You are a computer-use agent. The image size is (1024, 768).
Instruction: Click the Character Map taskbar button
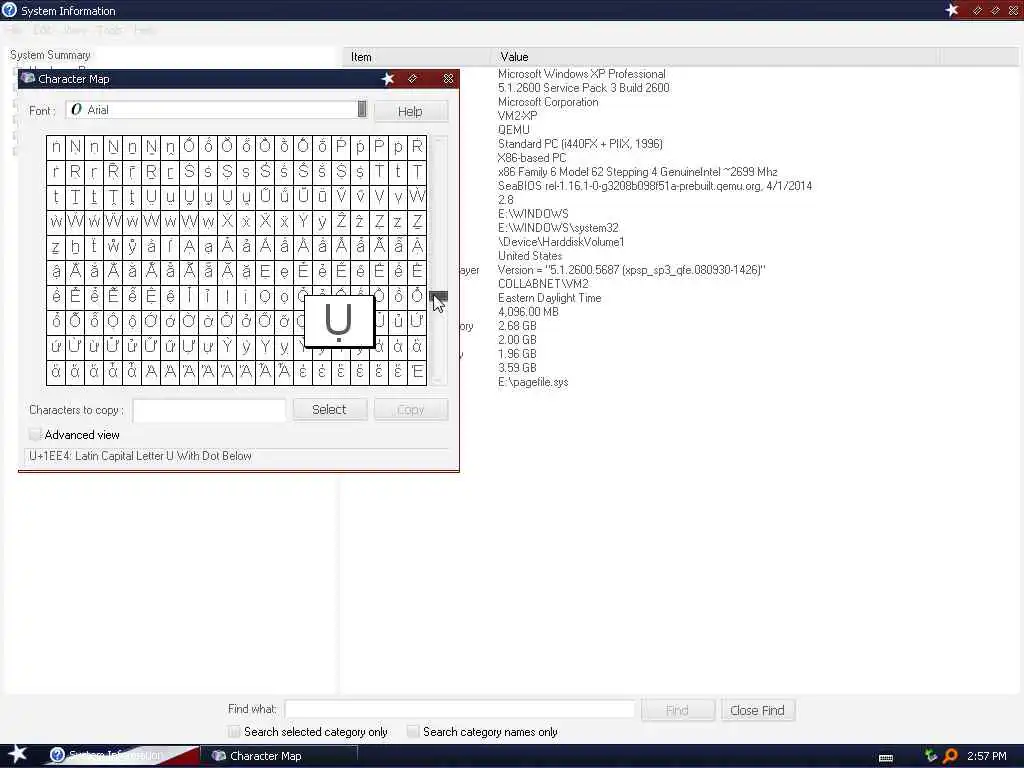pyautogui.click(x=280, y=756)
